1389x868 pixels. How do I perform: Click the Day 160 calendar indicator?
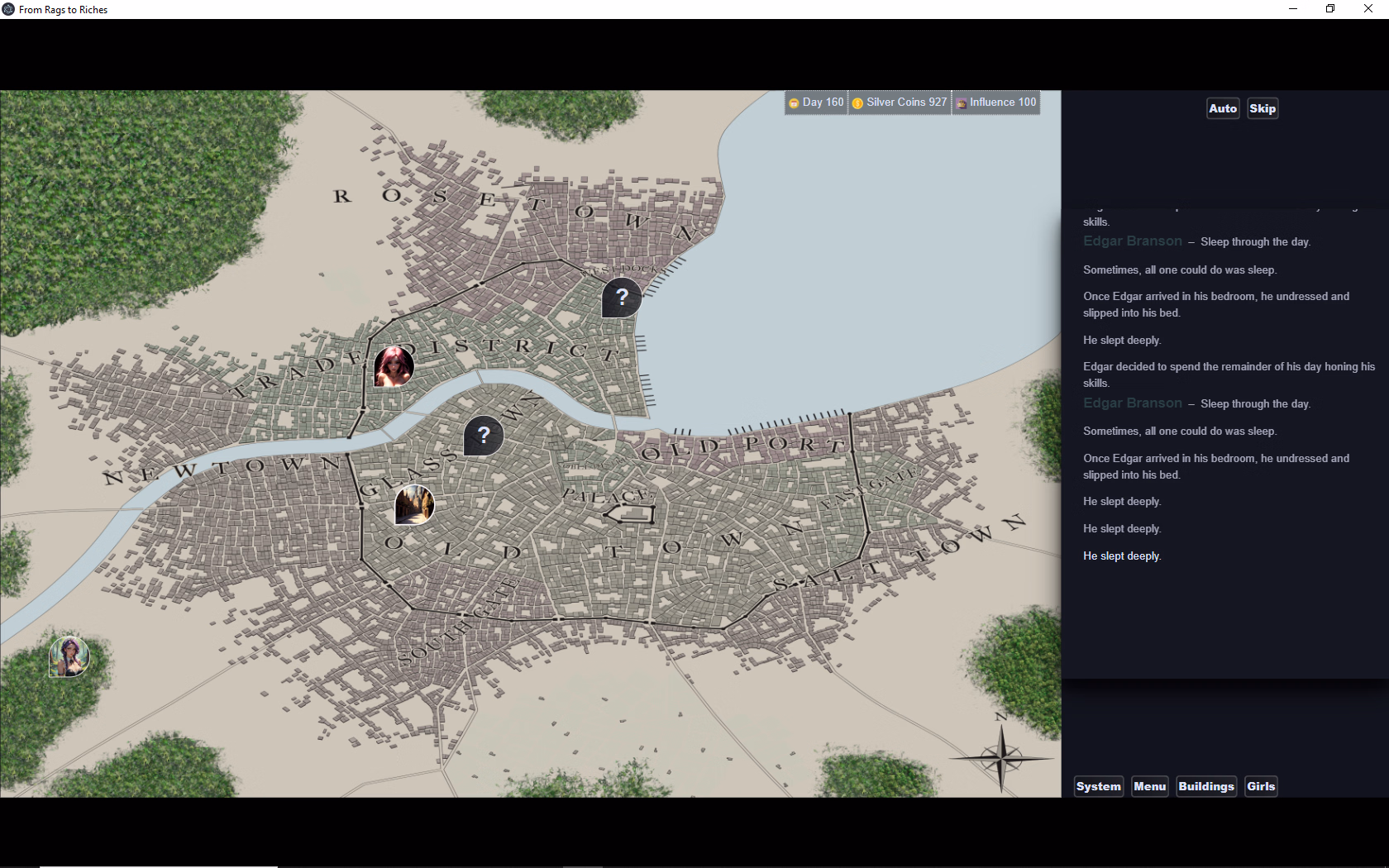click(x=816, y=103)
